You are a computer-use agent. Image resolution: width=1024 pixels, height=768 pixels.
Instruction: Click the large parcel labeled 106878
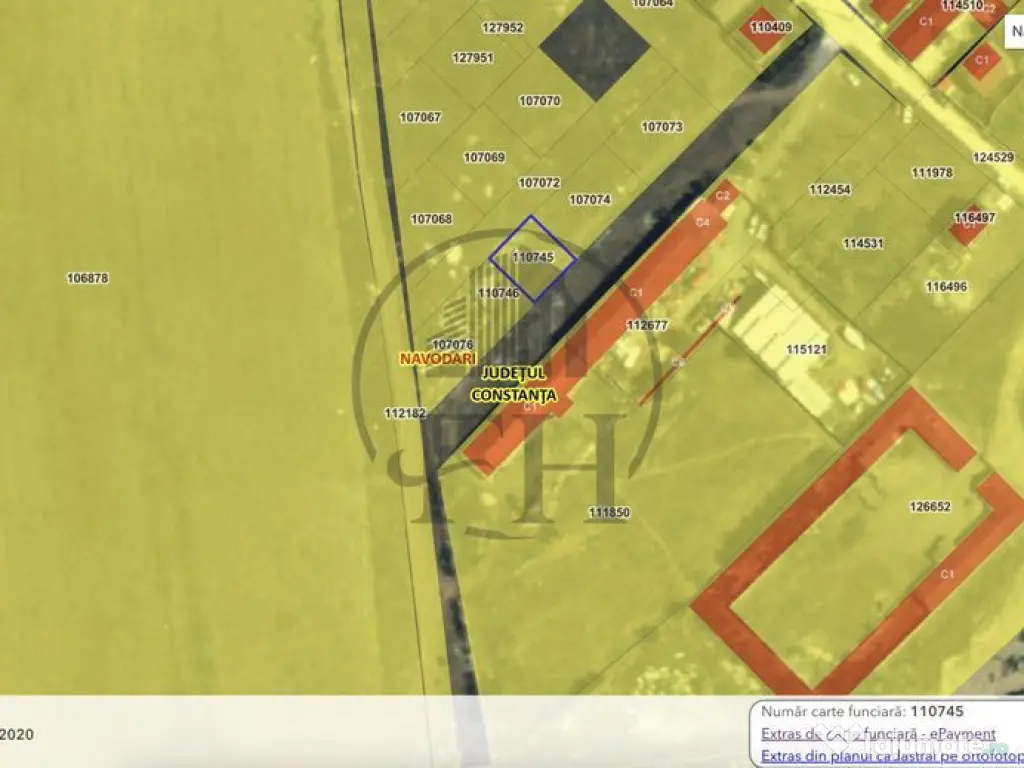coord(87,278)
